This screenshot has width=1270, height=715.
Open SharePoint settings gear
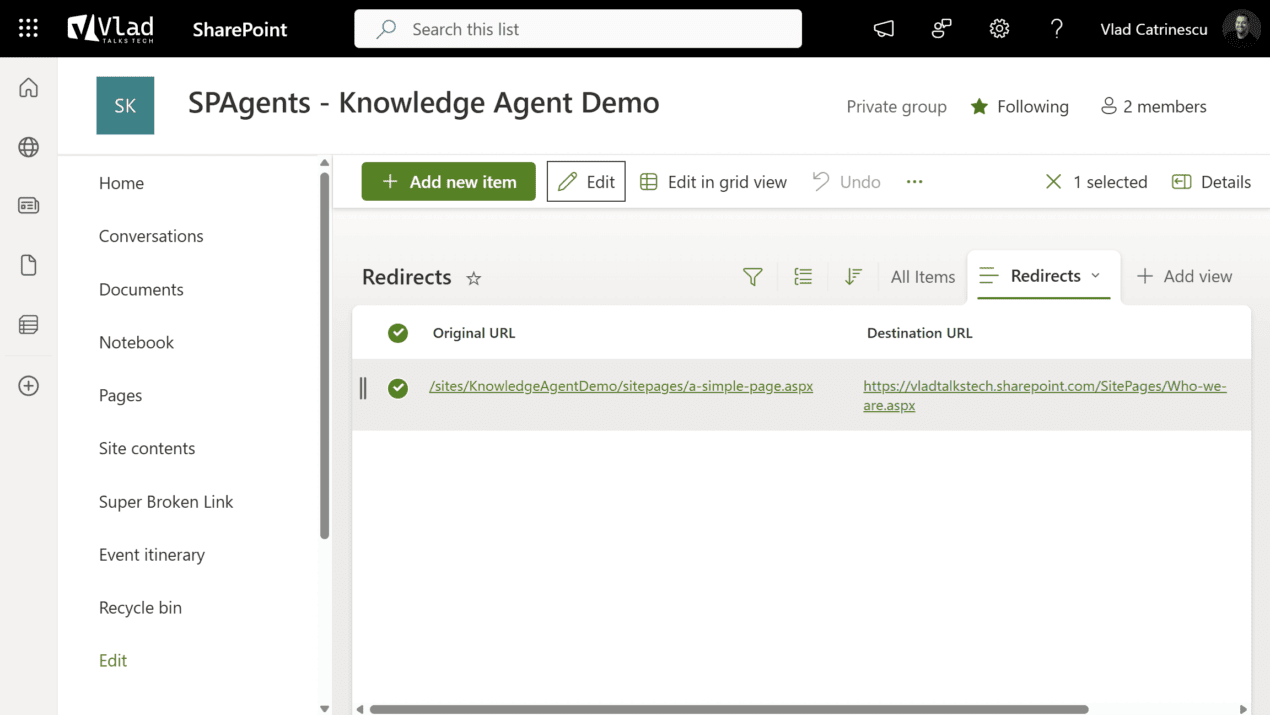tap(999, 29)
